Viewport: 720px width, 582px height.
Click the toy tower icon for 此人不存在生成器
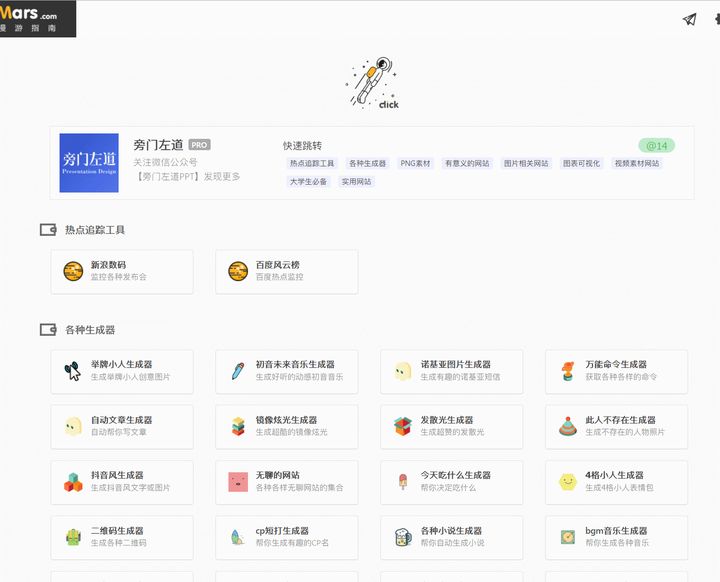[568, 426]
